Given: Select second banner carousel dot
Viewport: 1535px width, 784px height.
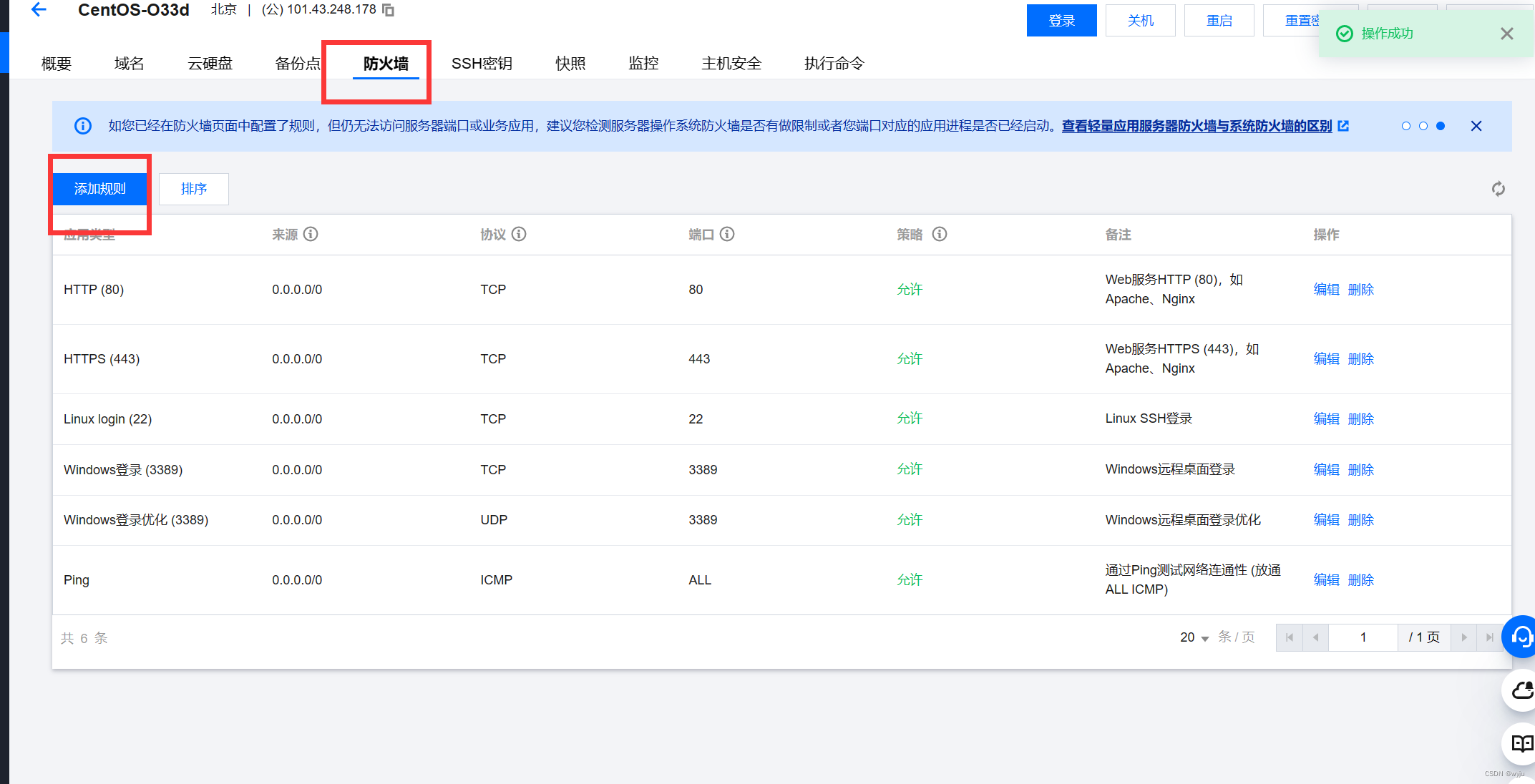Looking at the screenshot, I should tap(1423, 126).
